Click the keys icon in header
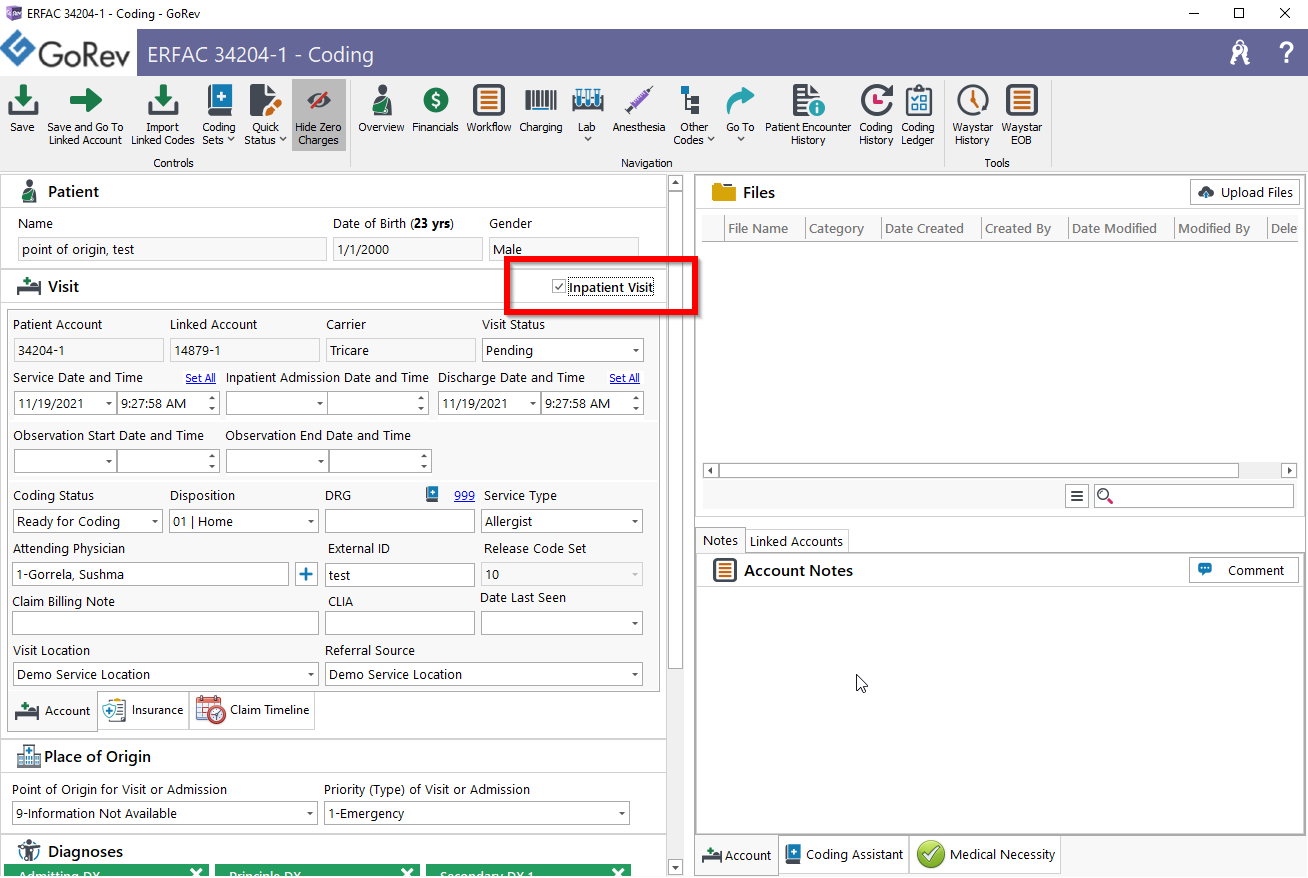The width and height of the screenshot is (1308, 878). click(x=1240, y=53)
